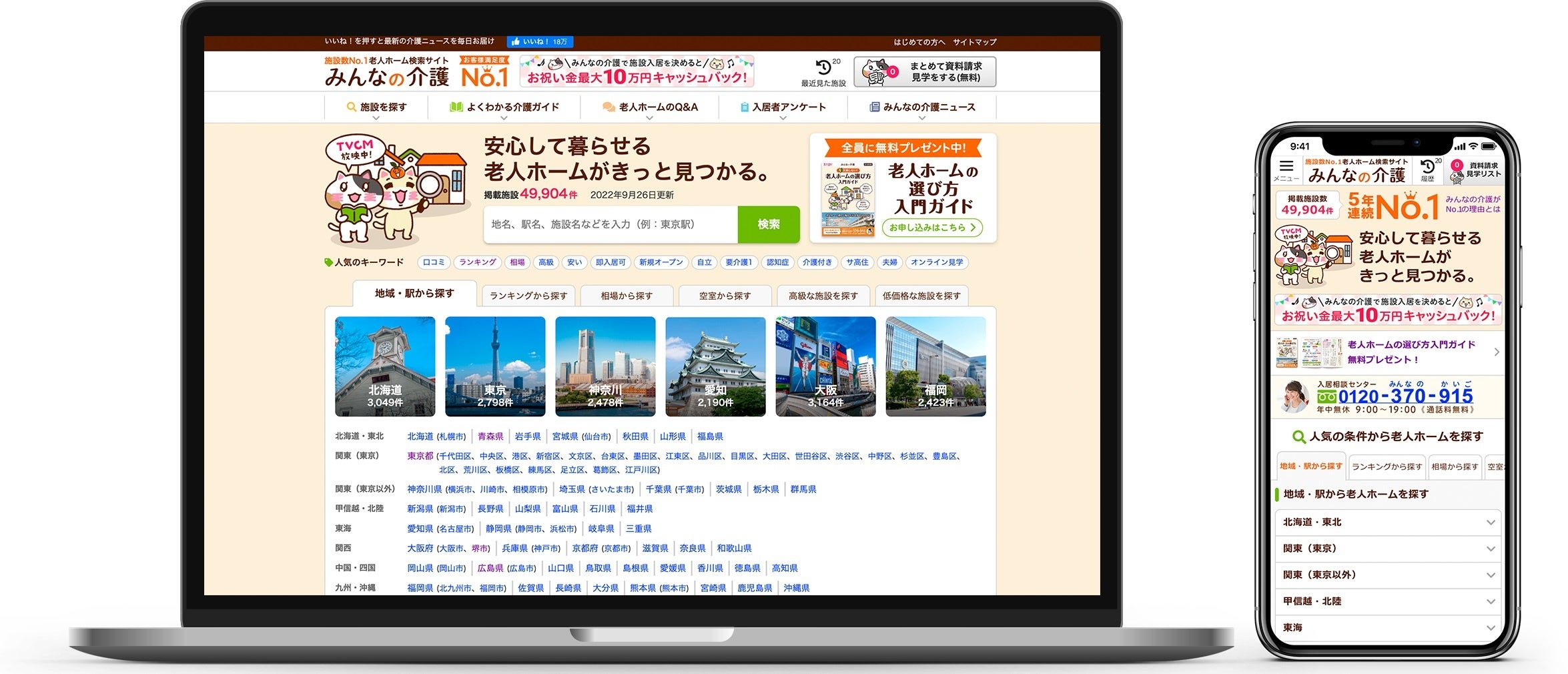Screen dimensions: 1568x674
Task: Tap the Wi-Fi icon in phone status bar
Action: [1473, 146]
